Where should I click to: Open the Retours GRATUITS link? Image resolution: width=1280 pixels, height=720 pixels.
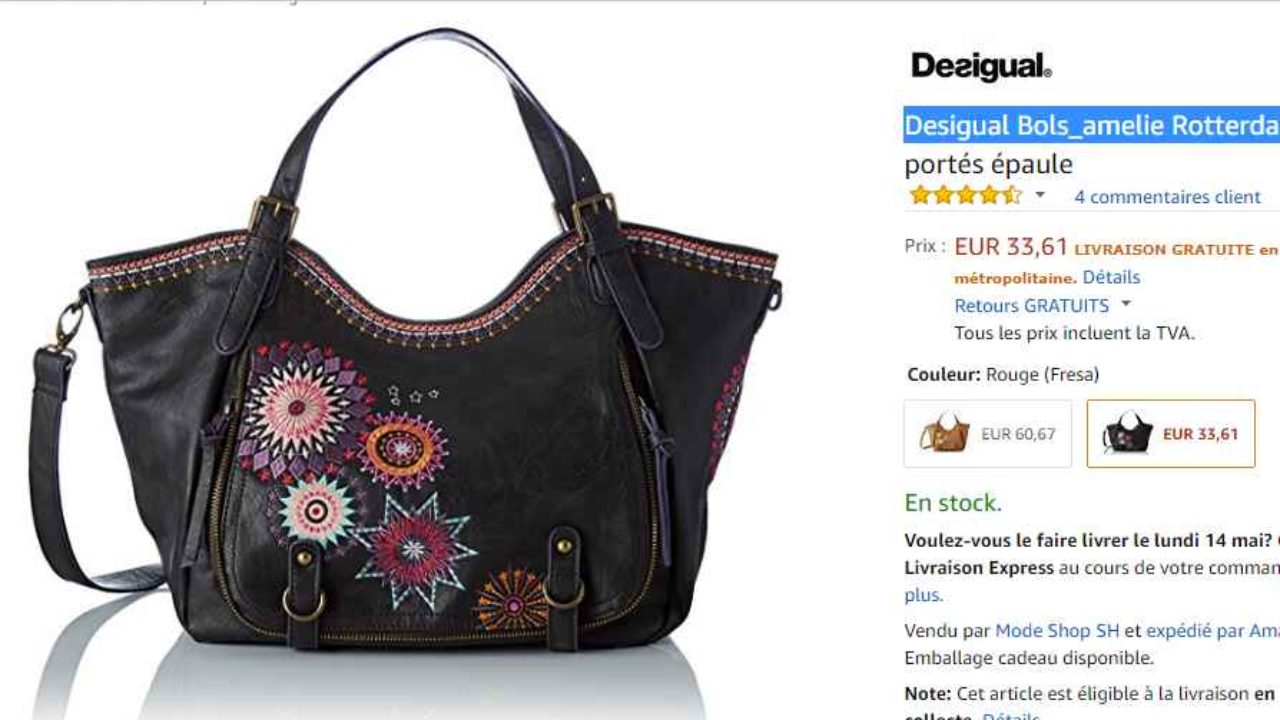(1031, 305)
